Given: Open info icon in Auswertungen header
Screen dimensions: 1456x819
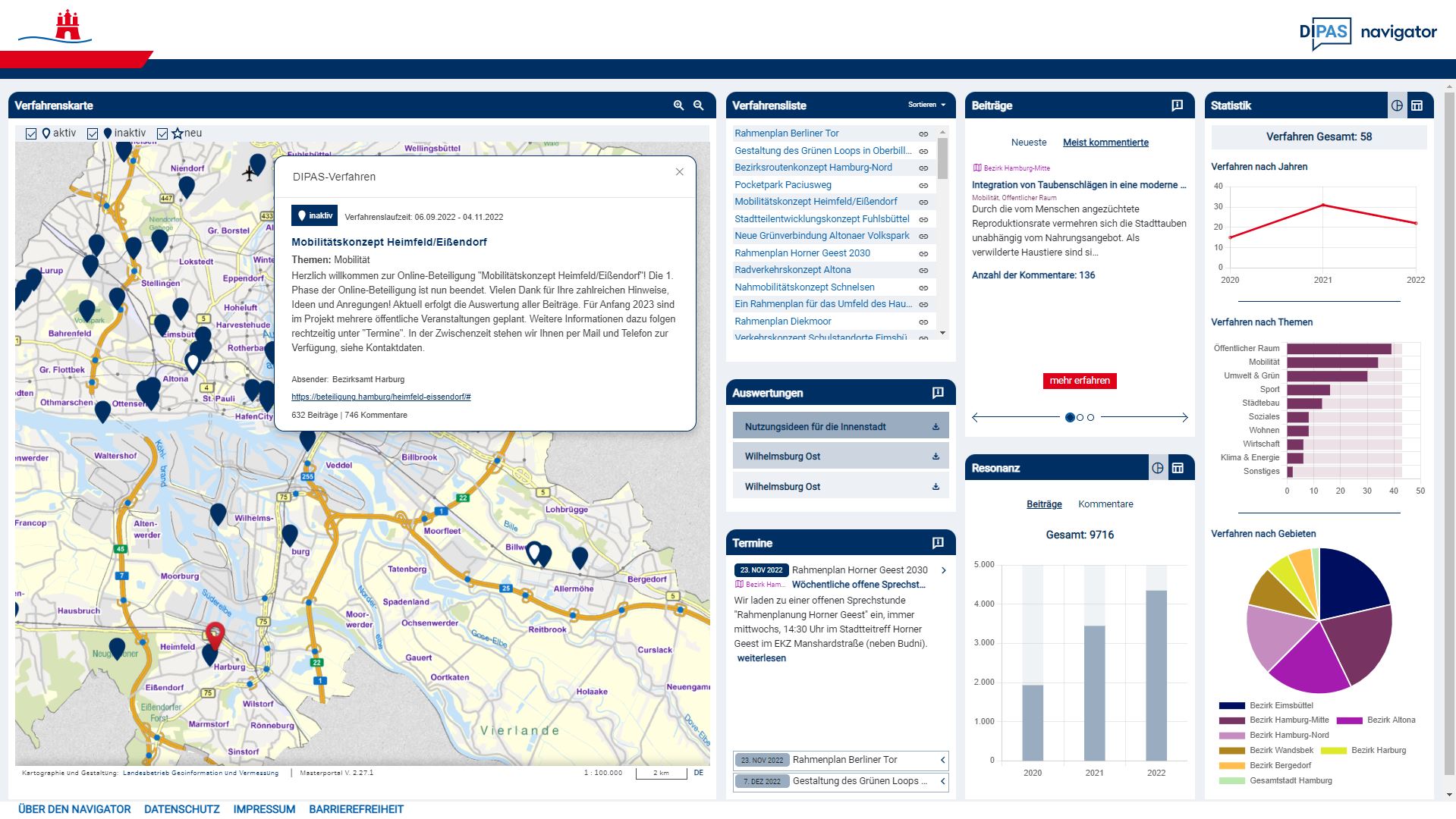Looking at the screenshot, I should coord(938,393).
